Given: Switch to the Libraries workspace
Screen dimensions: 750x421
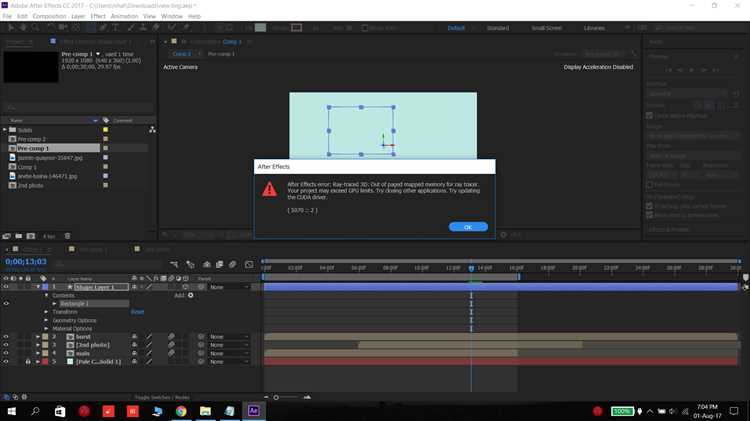Looking at the screenshot, I should click(594, 28).
